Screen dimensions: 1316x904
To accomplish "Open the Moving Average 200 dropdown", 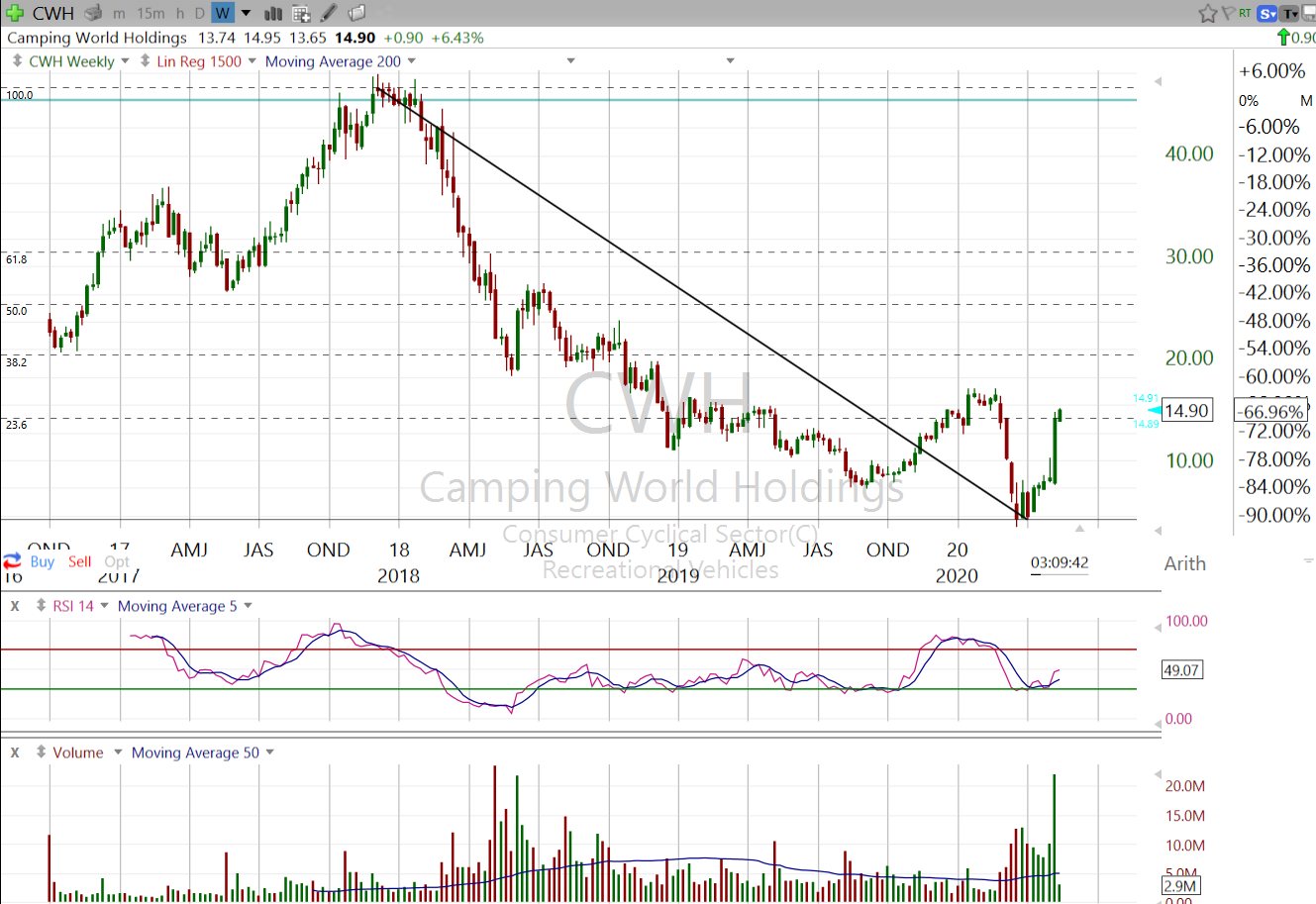I will point(411,61).
